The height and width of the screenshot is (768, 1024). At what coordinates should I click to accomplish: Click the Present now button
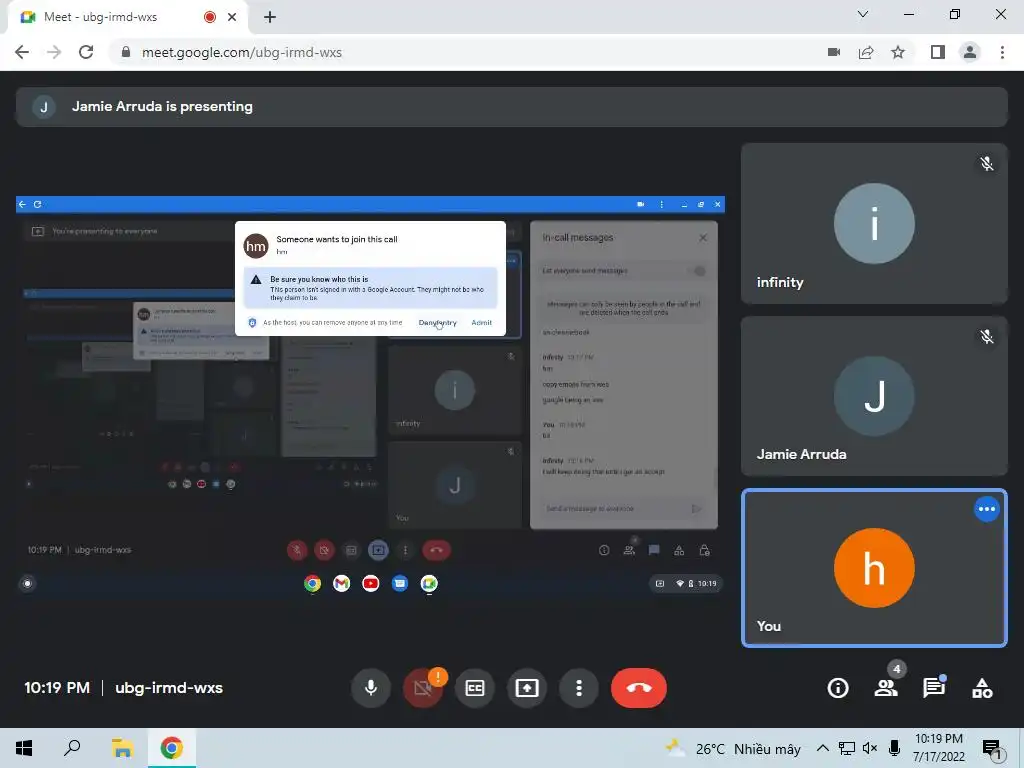[527, 688]
